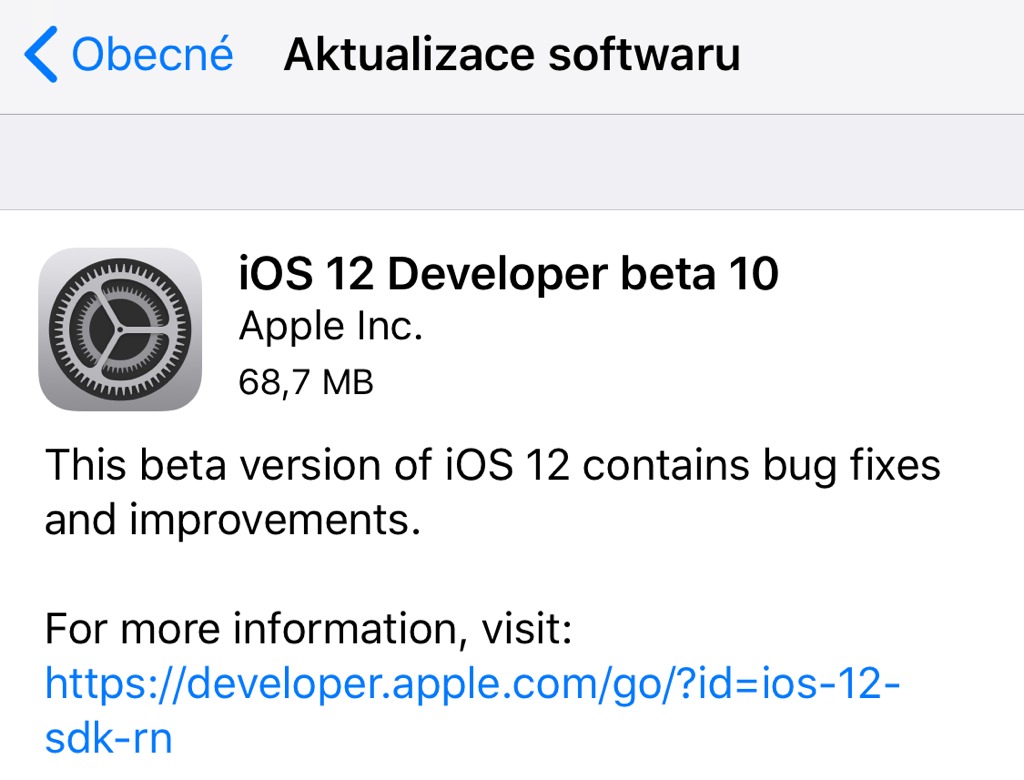The width and height of the screenshot is (1024, 780).
Task: Tap the blue back chevron arrow
Action: coord(41,54)
